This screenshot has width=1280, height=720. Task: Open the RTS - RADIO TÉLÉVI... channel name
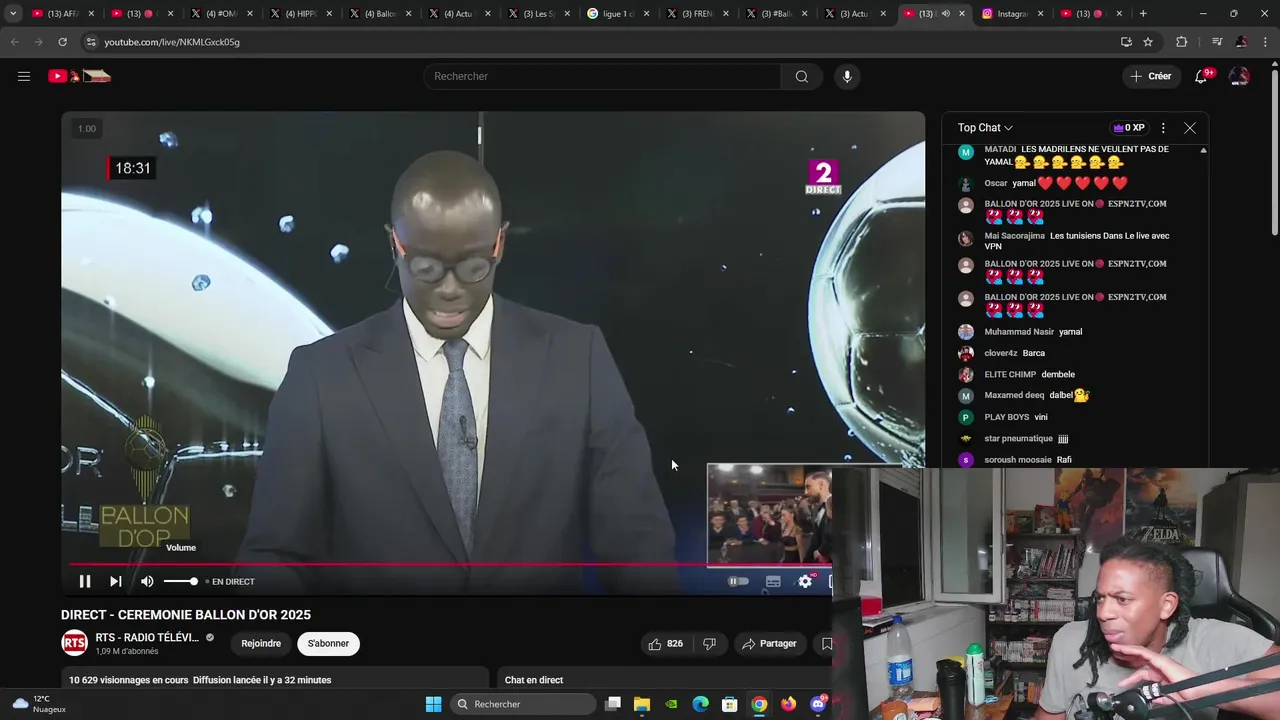(x=147, y=637)
